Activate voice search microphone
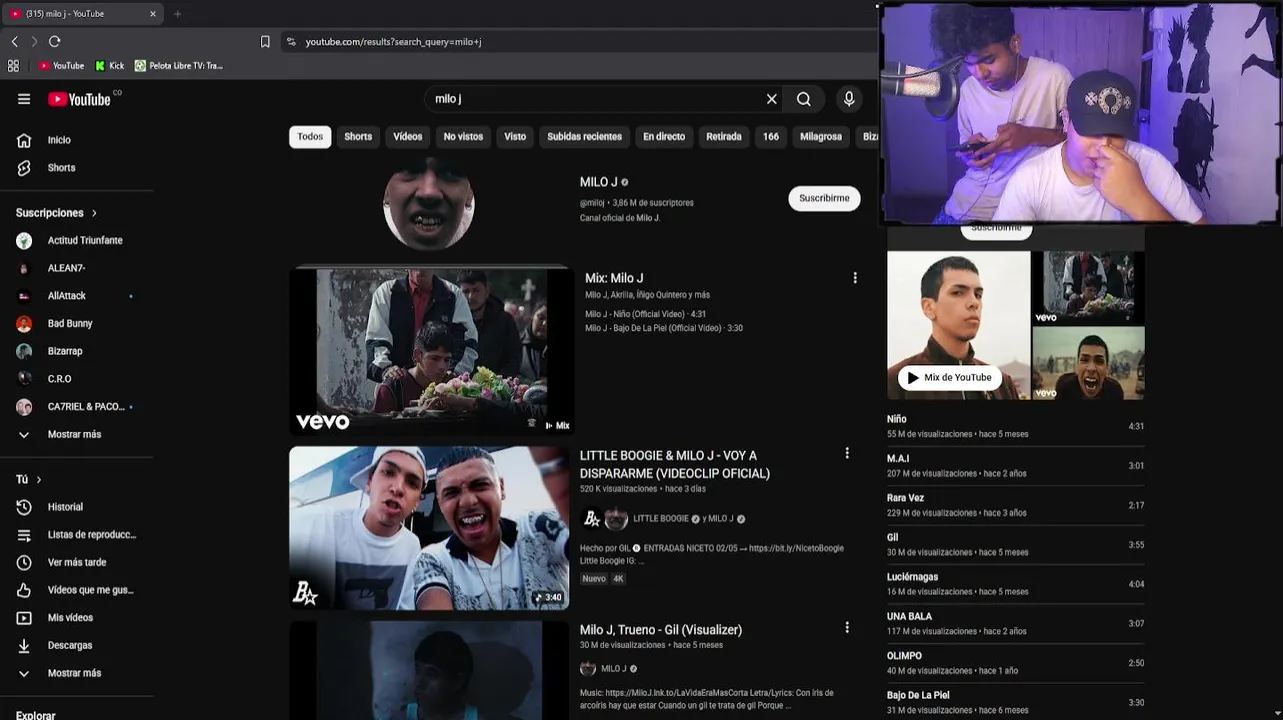 [x=849, y=99]
